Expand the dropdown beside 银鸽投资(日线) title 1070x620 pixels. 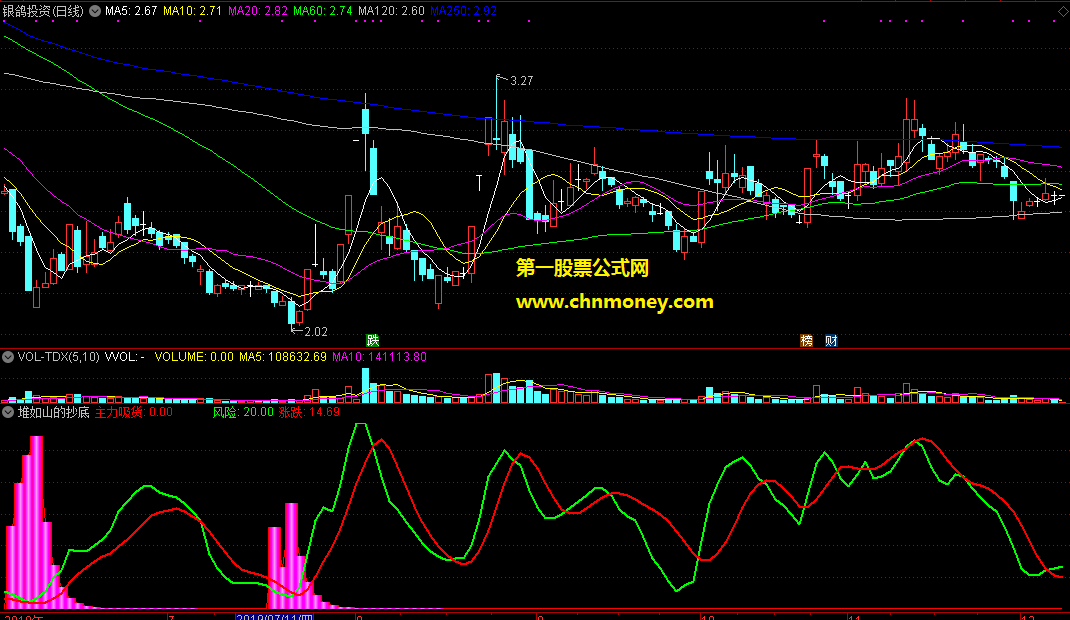pyautogui.click(x=95, y=11)
